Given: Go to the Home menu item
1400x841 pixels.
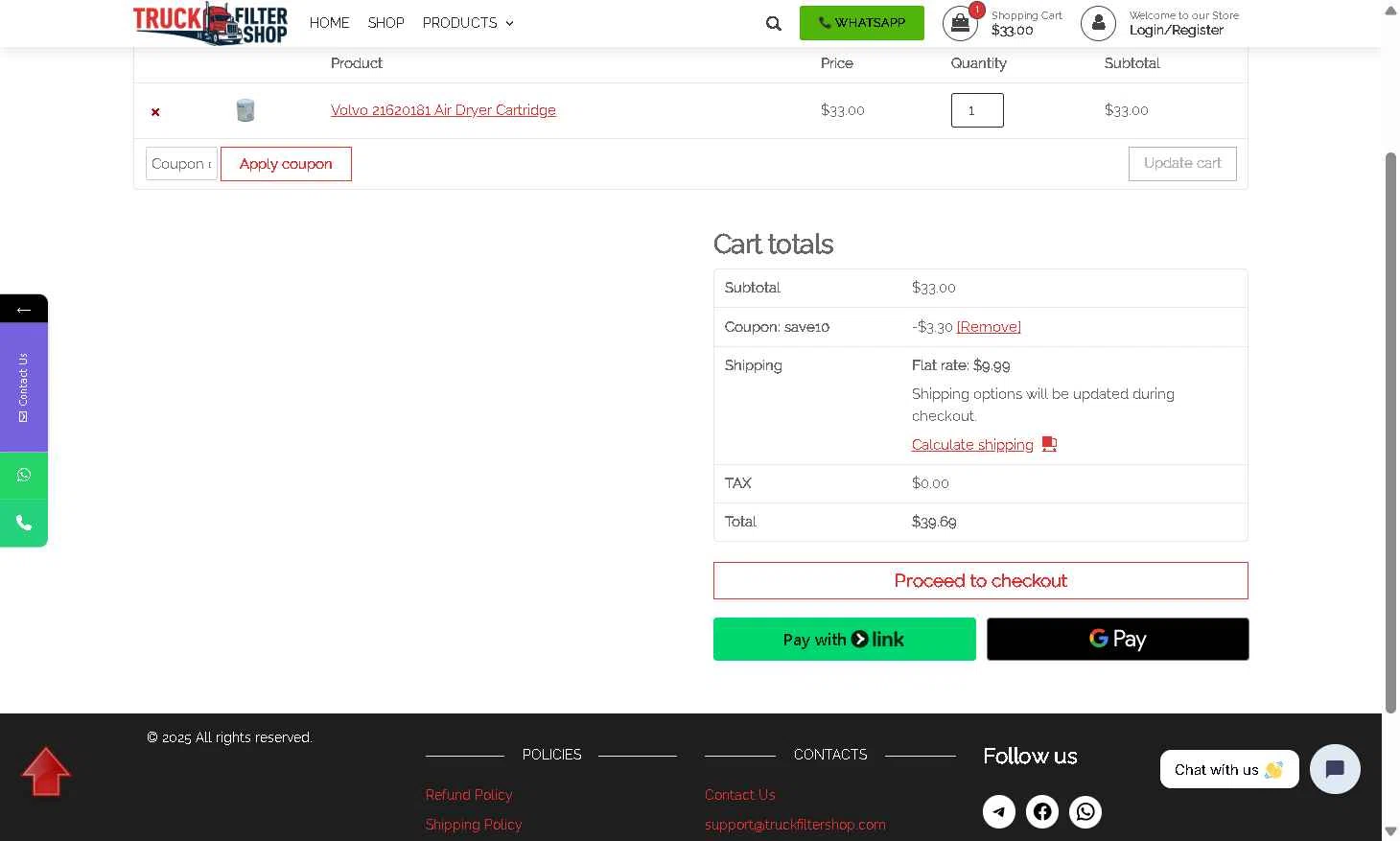Looking at the screenshot, I should coord(329,23).
